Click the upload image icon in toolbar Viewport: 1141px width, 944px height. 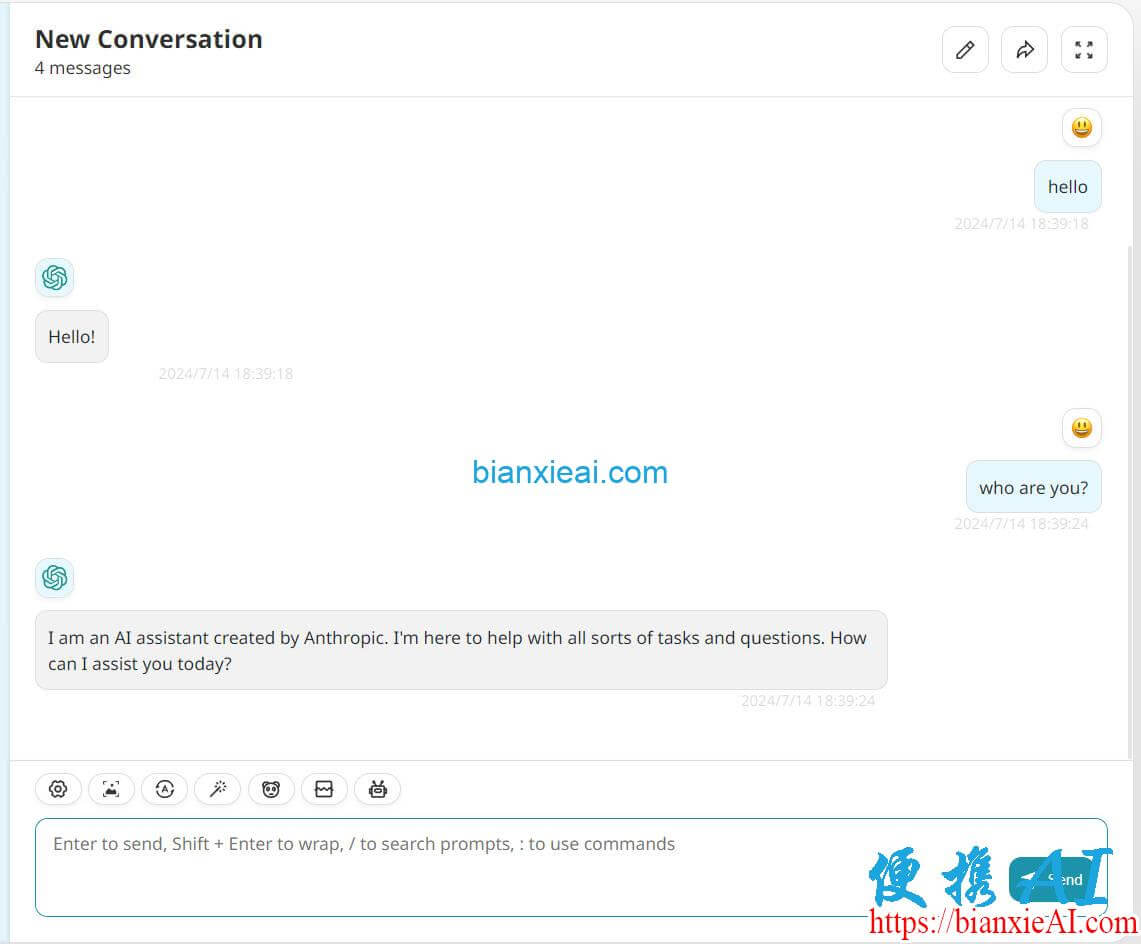[x=111, y=789]
